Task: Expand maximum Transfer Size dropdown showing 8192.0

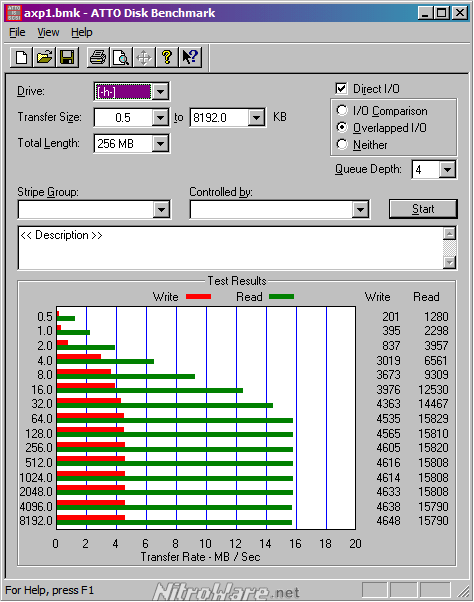Action: [x=256, y=117]
